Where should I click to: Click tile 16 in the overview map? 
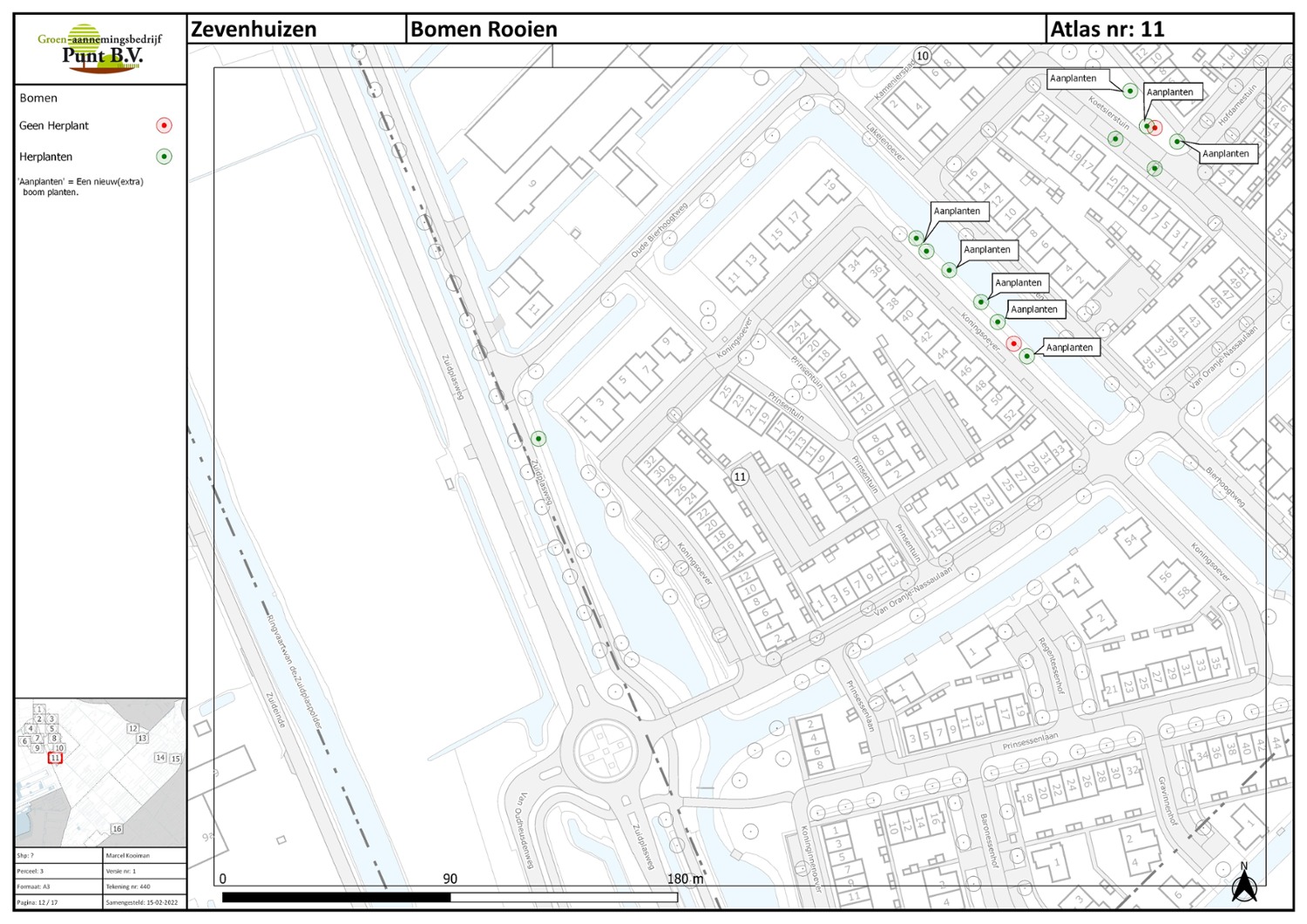(117, 828)
